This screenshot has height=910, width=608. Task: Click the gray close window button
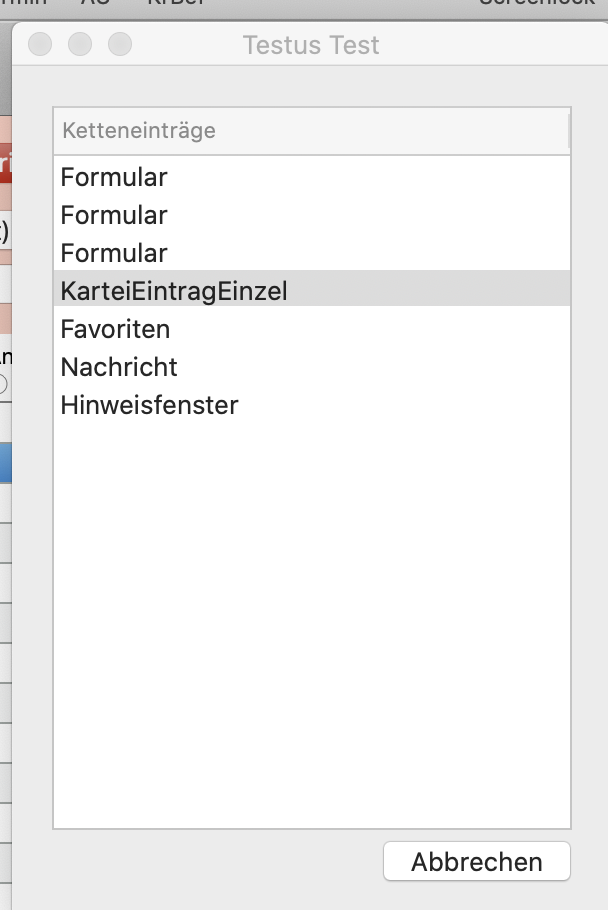[40, 44]
